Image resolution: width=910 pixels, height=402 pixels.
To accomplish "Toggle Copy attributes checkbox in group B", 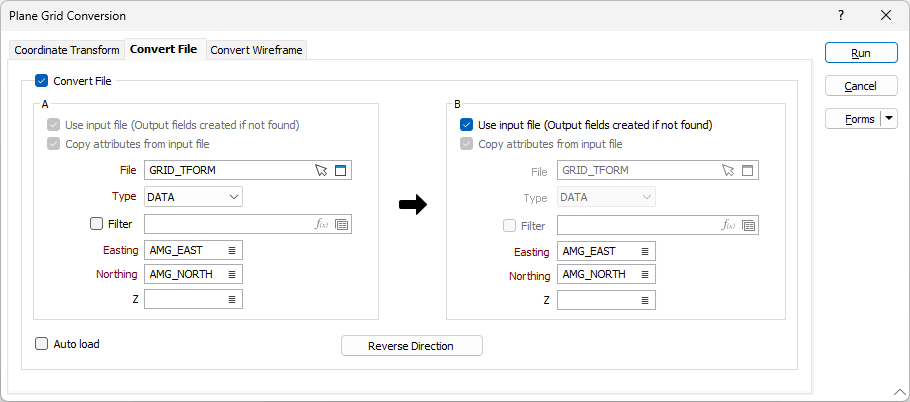I will pos(466,144).
